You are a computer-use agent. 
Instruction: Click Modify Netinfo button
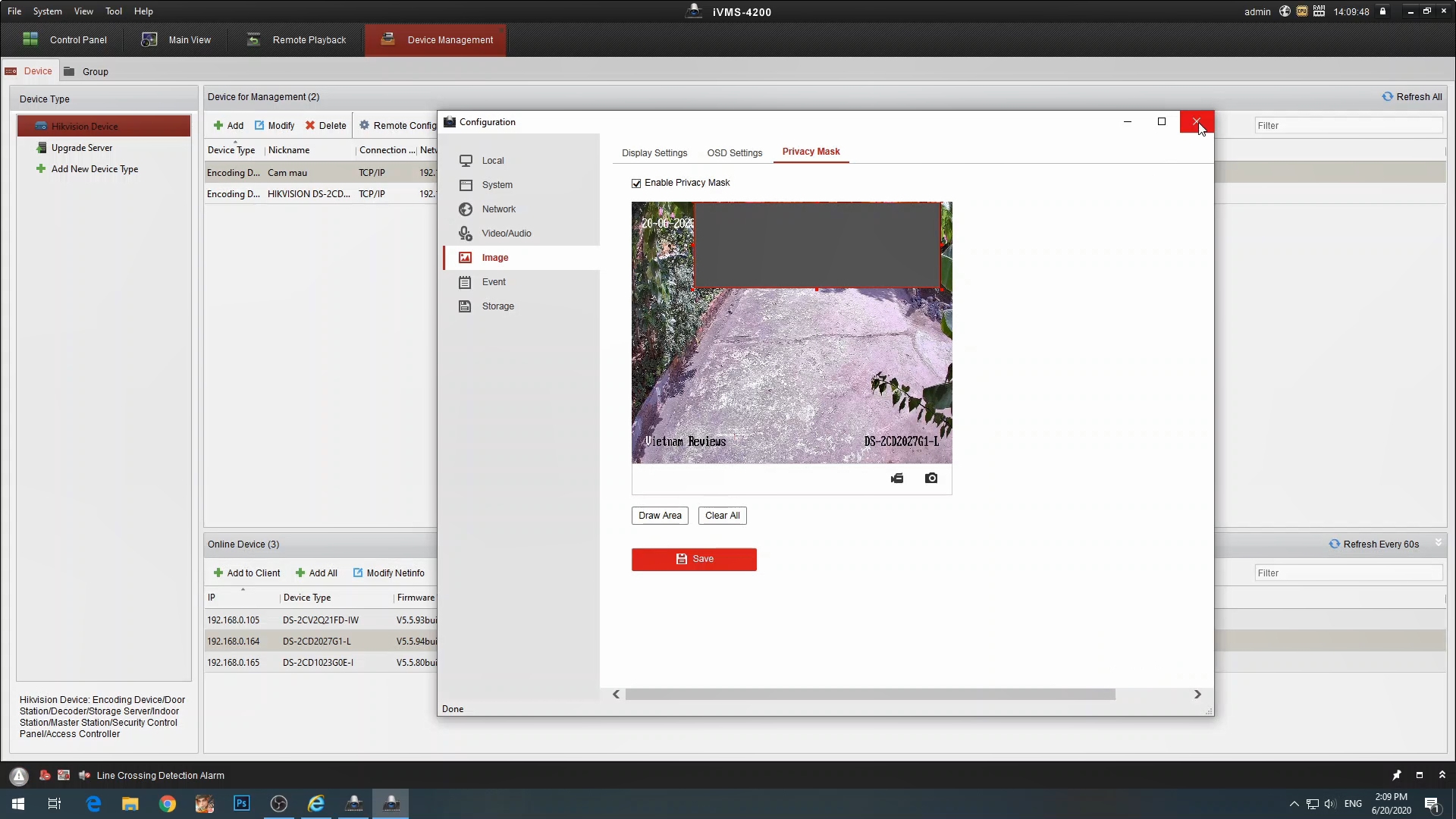(389, 573)
